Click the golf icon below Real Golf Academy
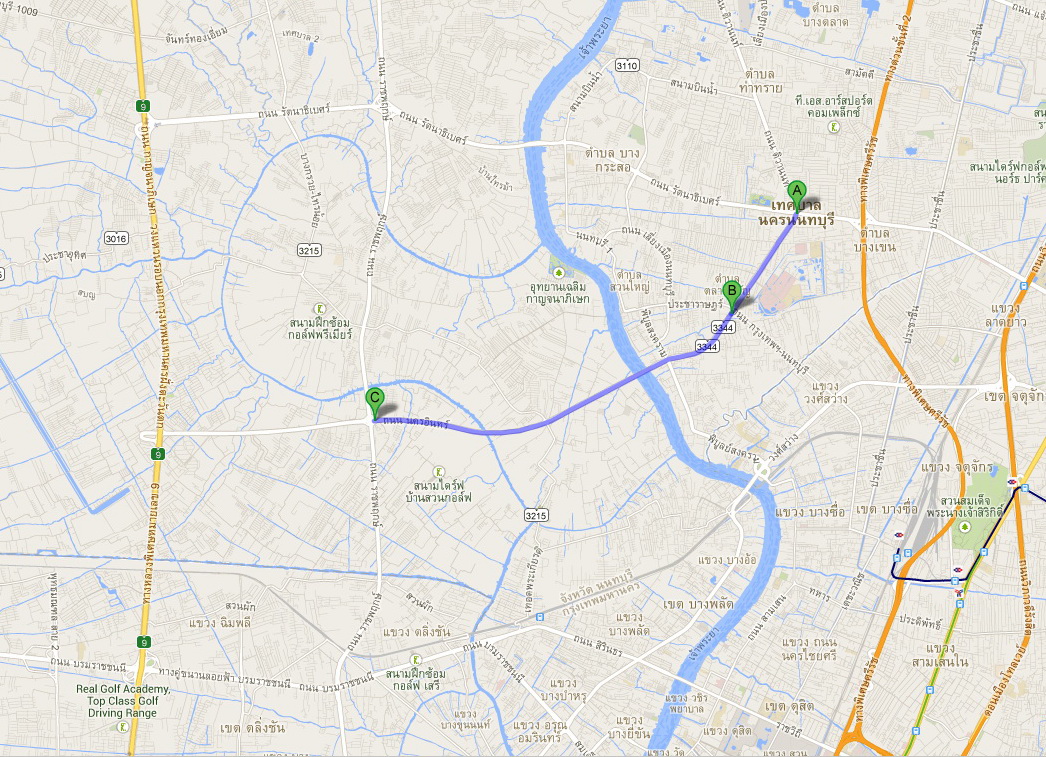This screenshot has width=1046, height=757. [x=122, y=726]
